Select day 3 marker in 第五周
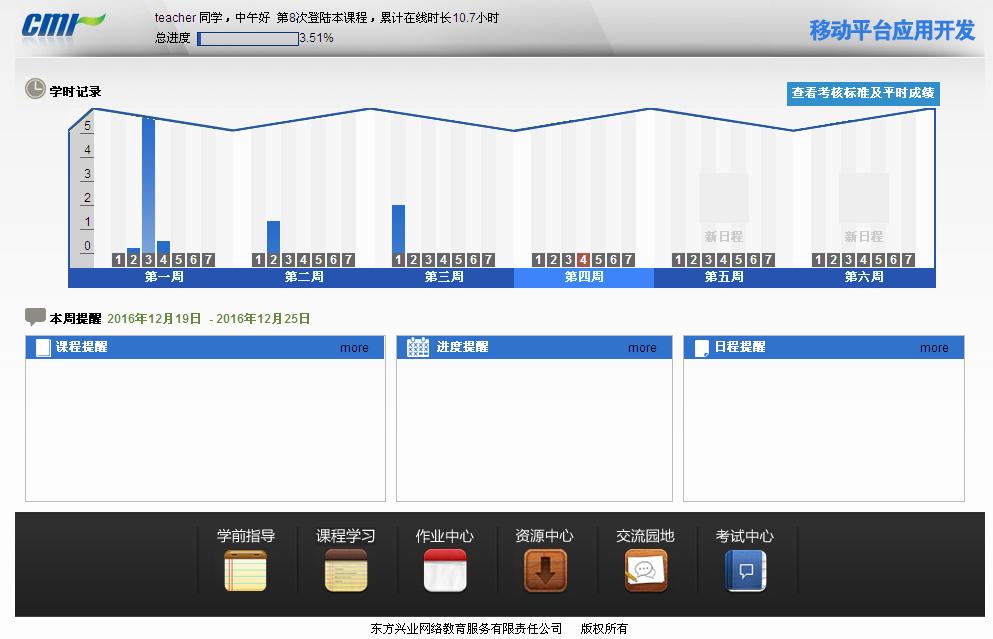The width and height of the screenshot is (993, 639). [709, 260]
